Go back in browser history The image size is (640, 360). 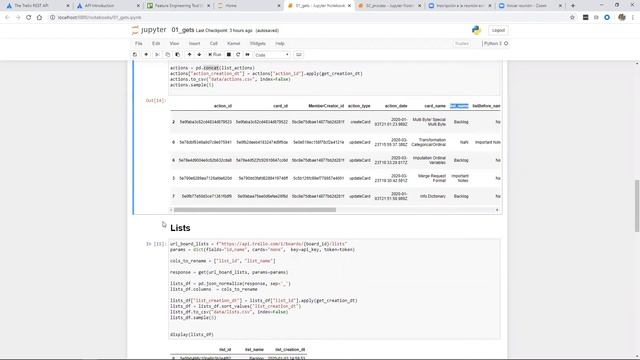tap(7, 18)
